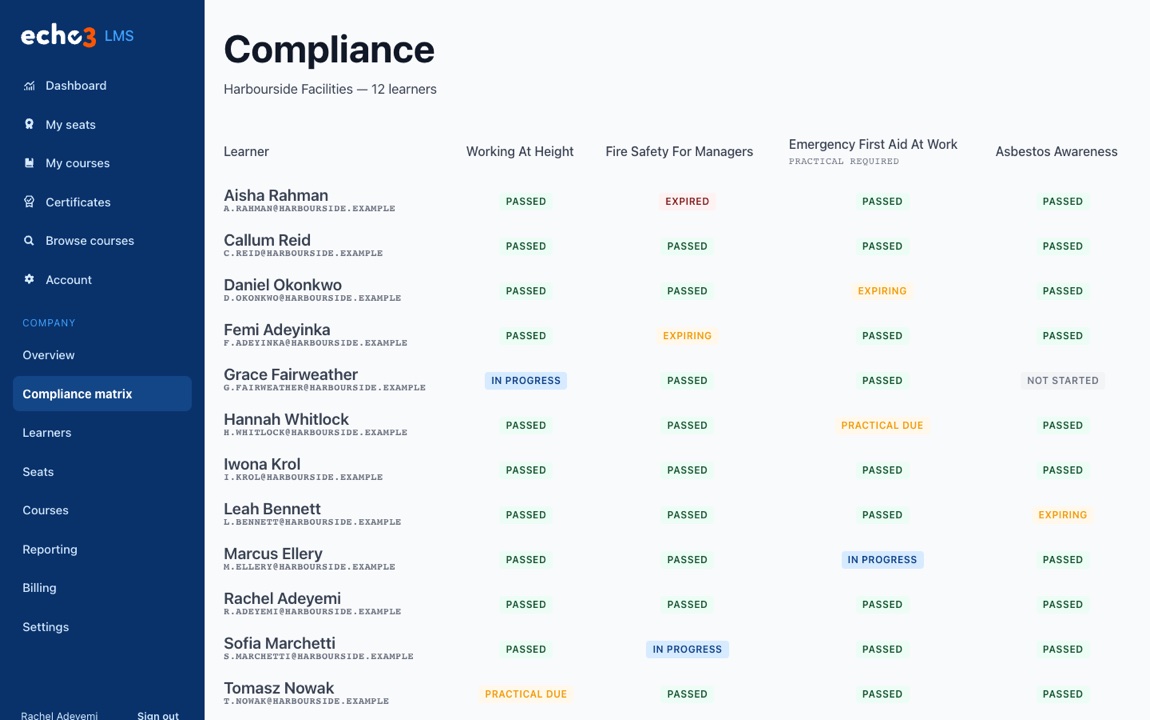Click Tomasz Nowak's PRACTICAL DUE badge
The image size is (1150, 720).
click(526, 694)
